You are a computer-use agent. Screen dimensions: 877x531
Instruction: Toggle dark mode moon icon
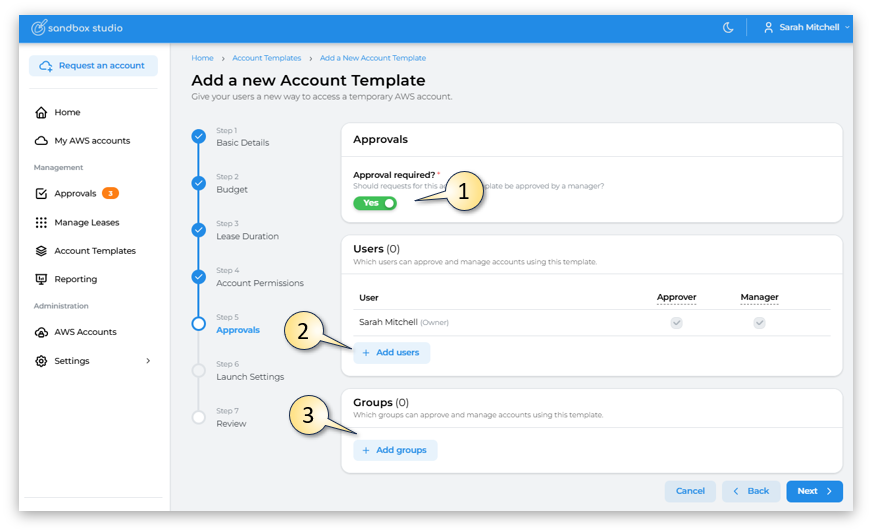click(x=728, y=28)
